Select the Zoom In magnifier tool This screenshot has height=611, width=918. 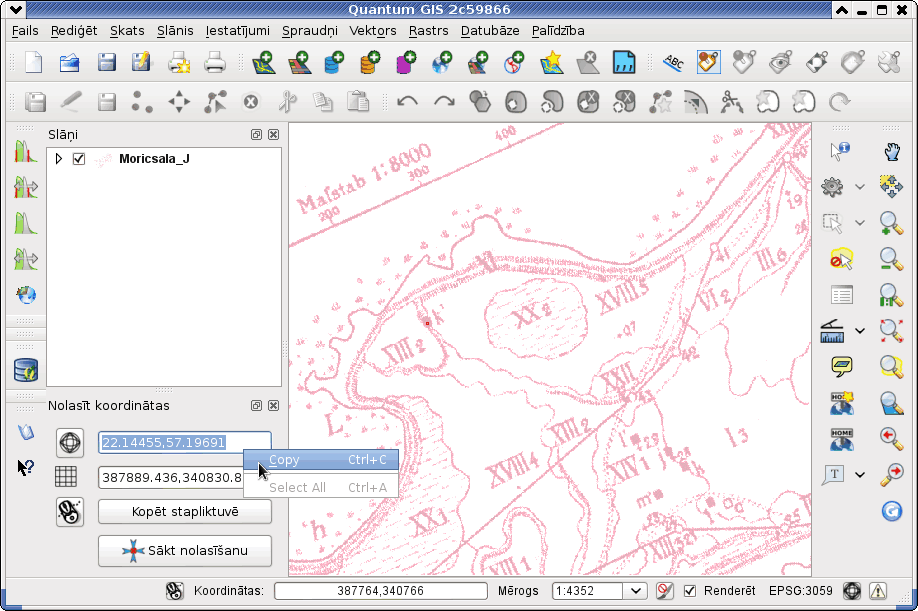(891, 223)
